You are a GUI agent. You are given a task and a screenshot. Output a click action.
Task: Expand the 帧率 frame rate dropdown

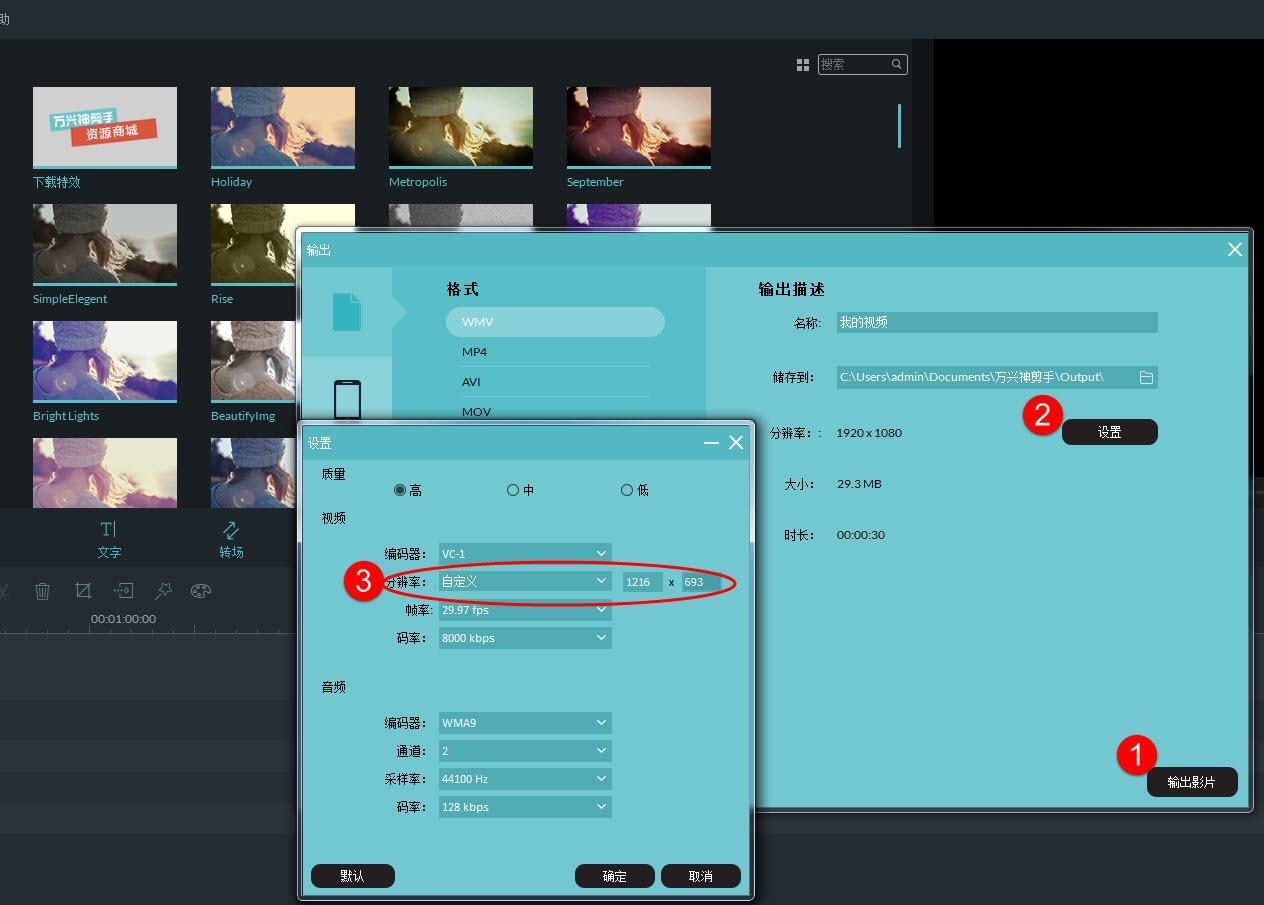[524, 609]
